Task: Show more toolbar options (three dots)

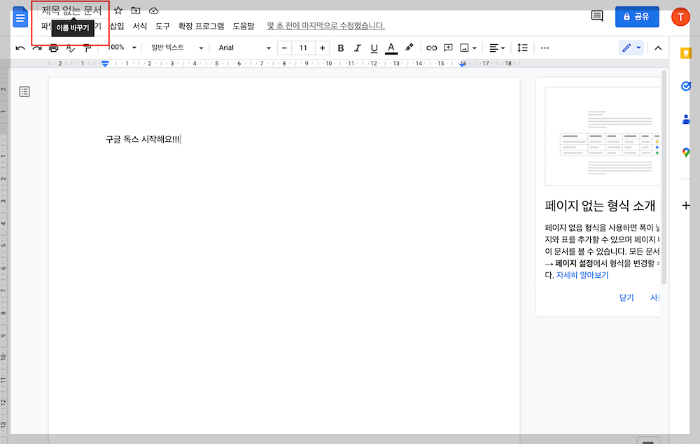Action: [x=545, y=48]
